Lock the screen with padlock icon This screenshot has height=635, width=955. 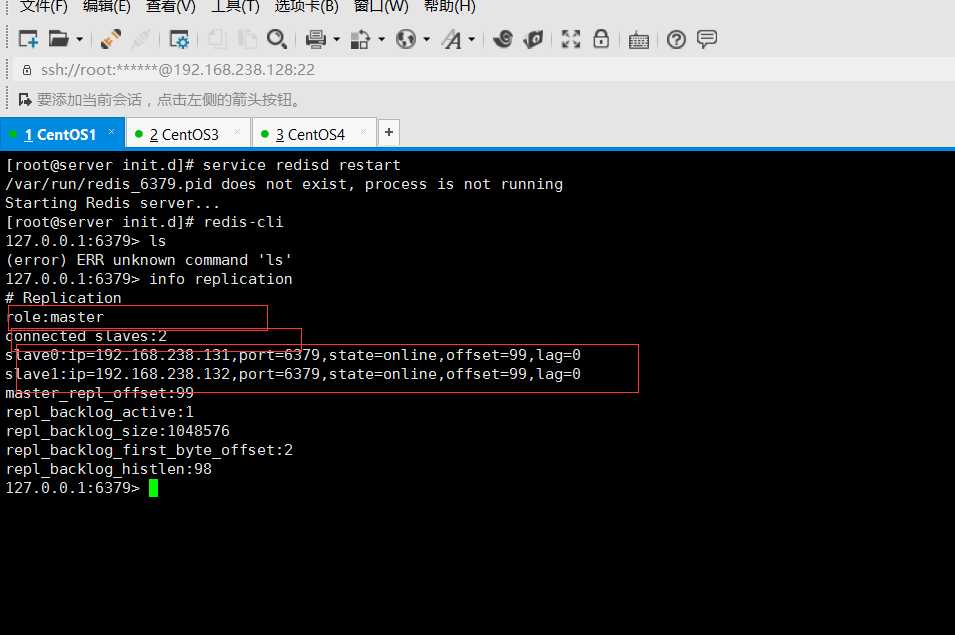[601, 39]
